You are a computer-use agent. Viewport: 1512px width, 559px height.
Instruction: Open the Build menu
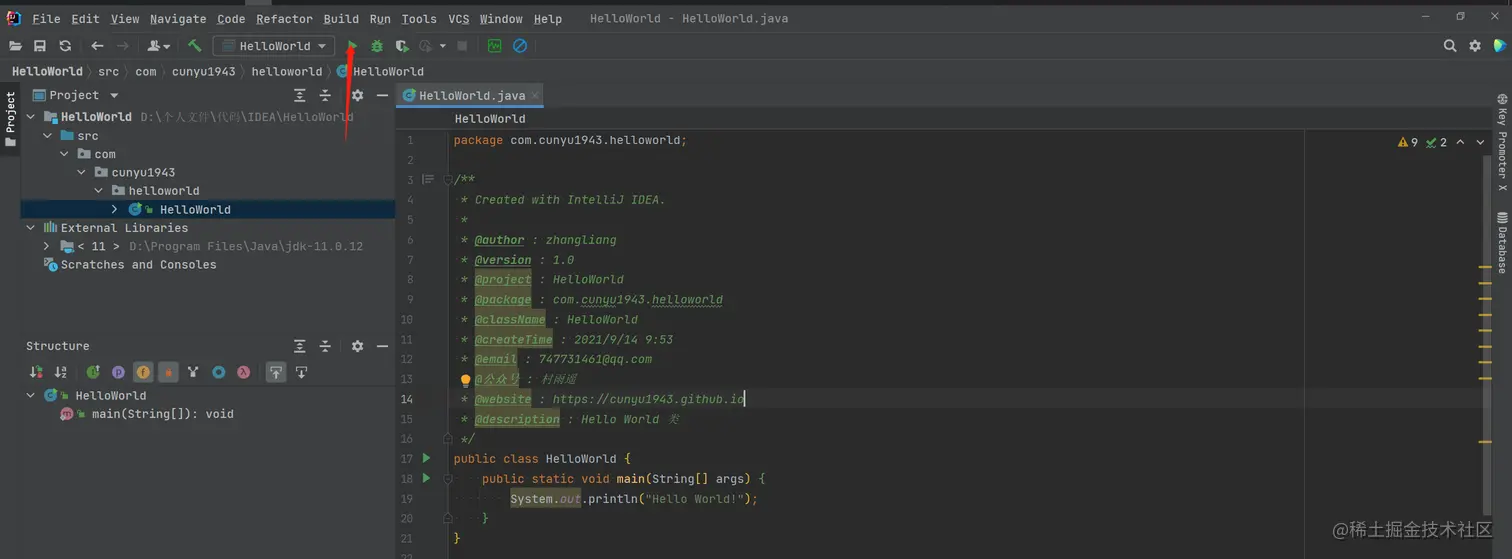341,19
